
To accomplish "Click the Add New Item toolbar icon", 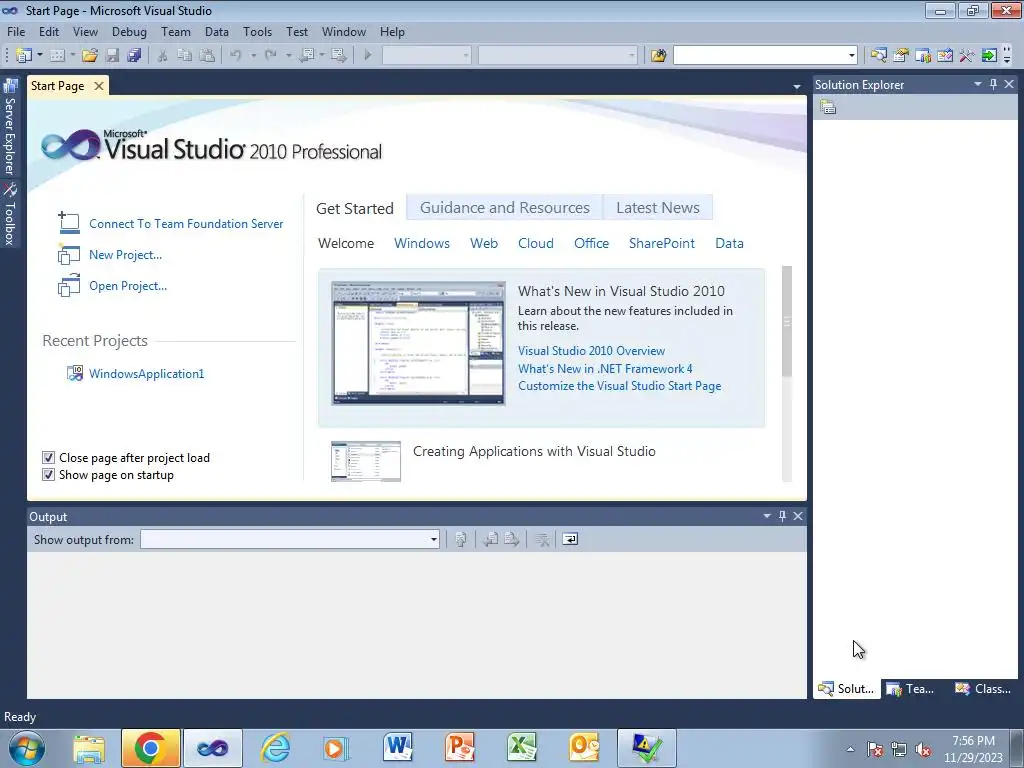I will 57,56.
